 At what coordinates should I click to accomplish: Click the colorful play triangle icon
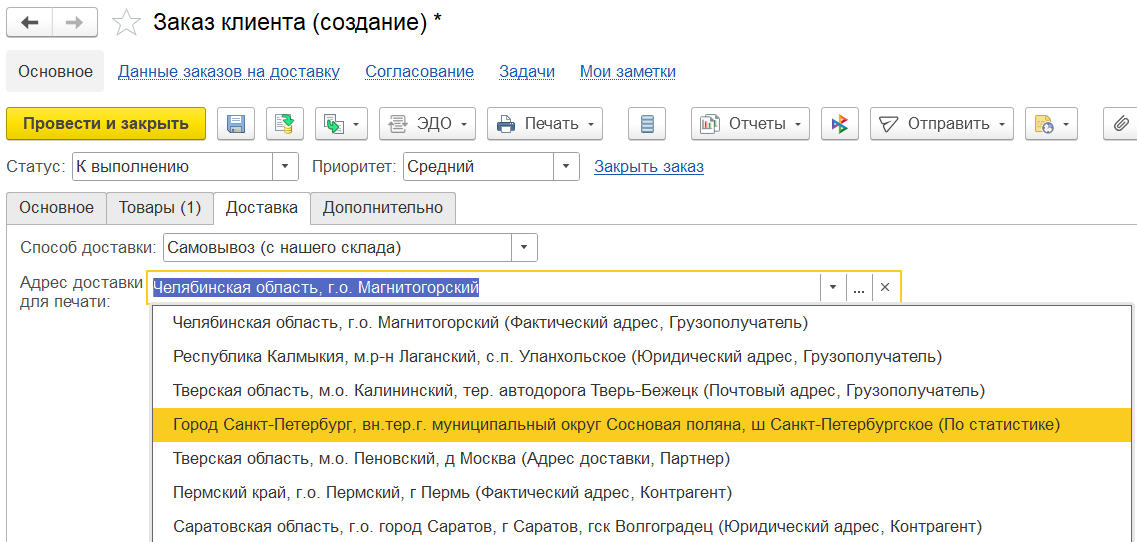coord(840,124)
